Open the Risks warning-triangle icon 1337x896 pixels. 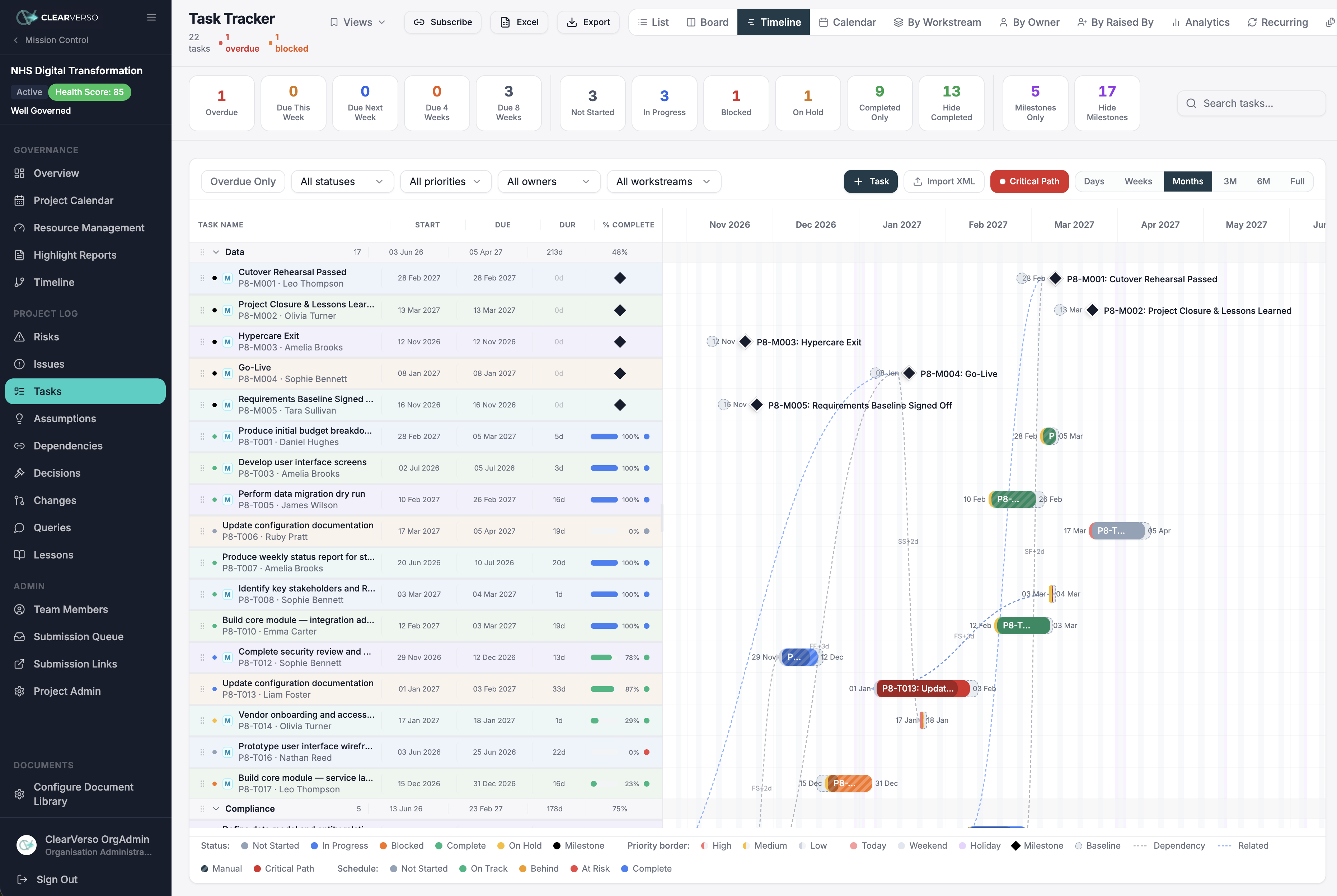tap(19, 337)
